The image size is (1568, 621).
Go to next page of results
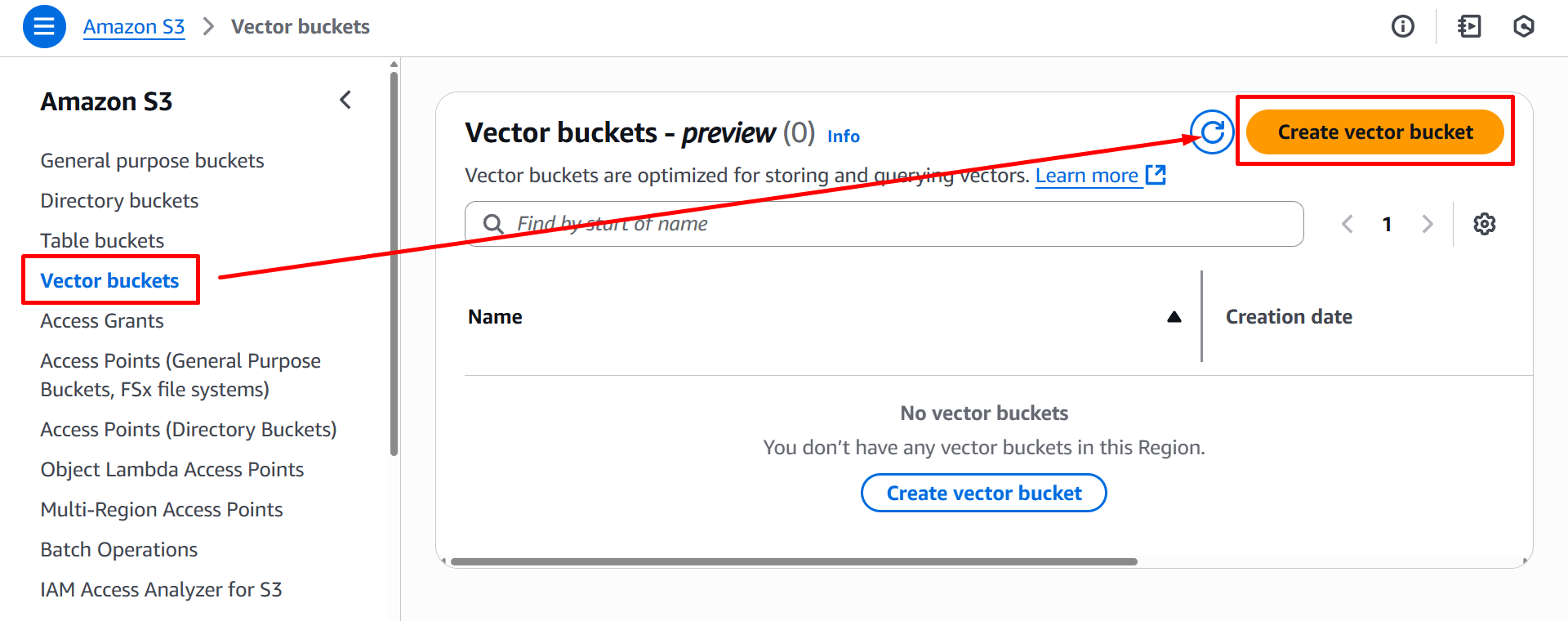point(1427,224)
